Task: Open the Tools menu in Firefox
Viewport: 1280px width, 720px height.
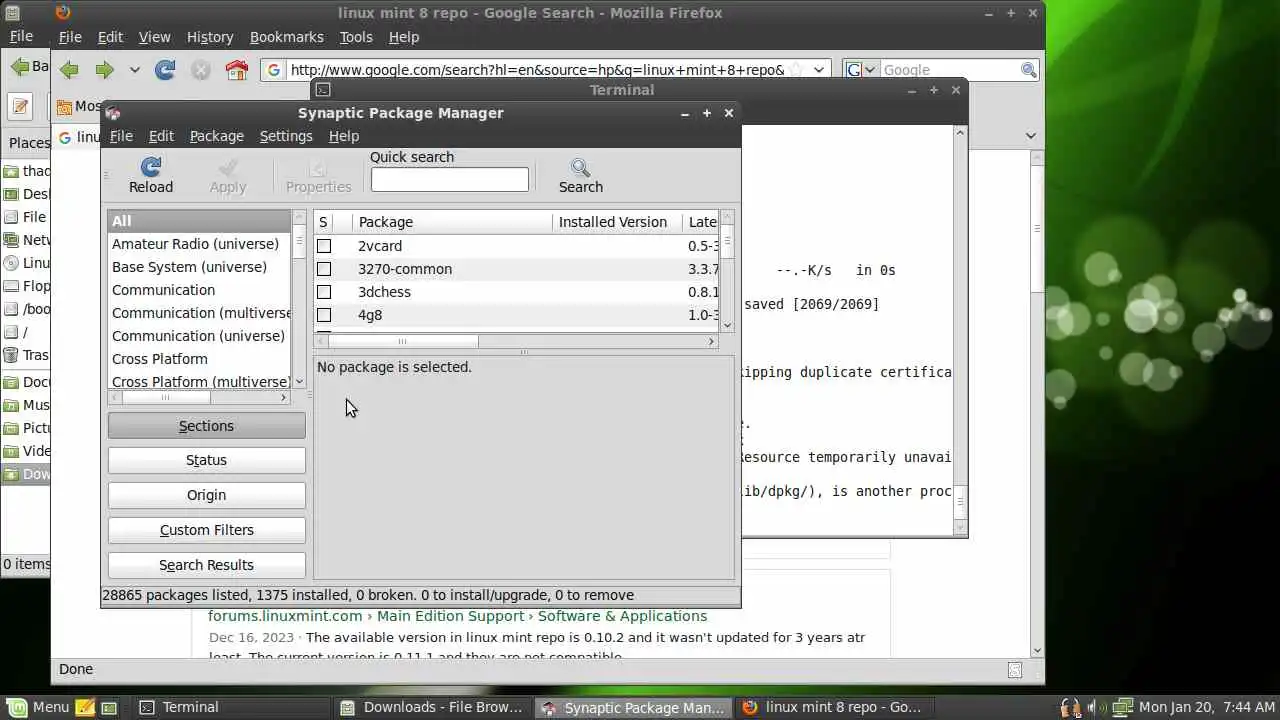Action: click(356, 37)
